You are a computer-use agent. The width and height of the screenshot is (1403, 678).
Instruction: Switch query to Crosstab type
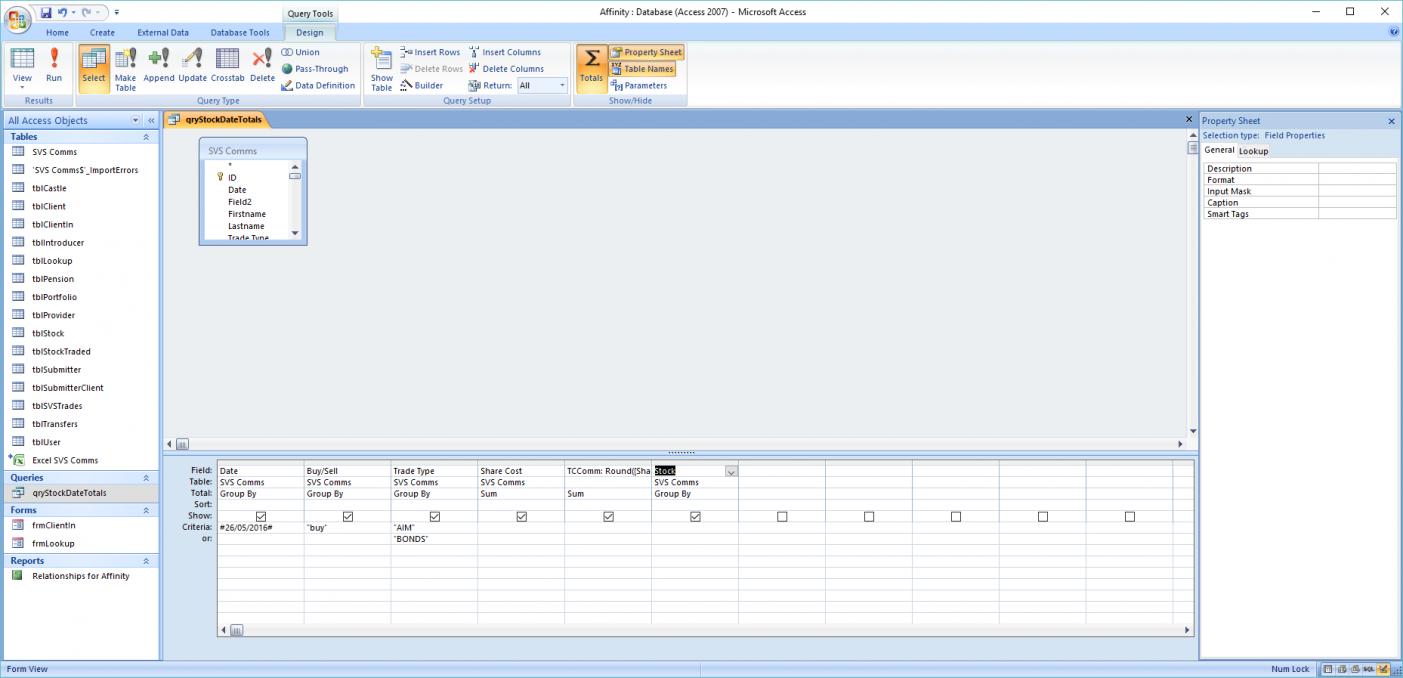click(228, 65)
